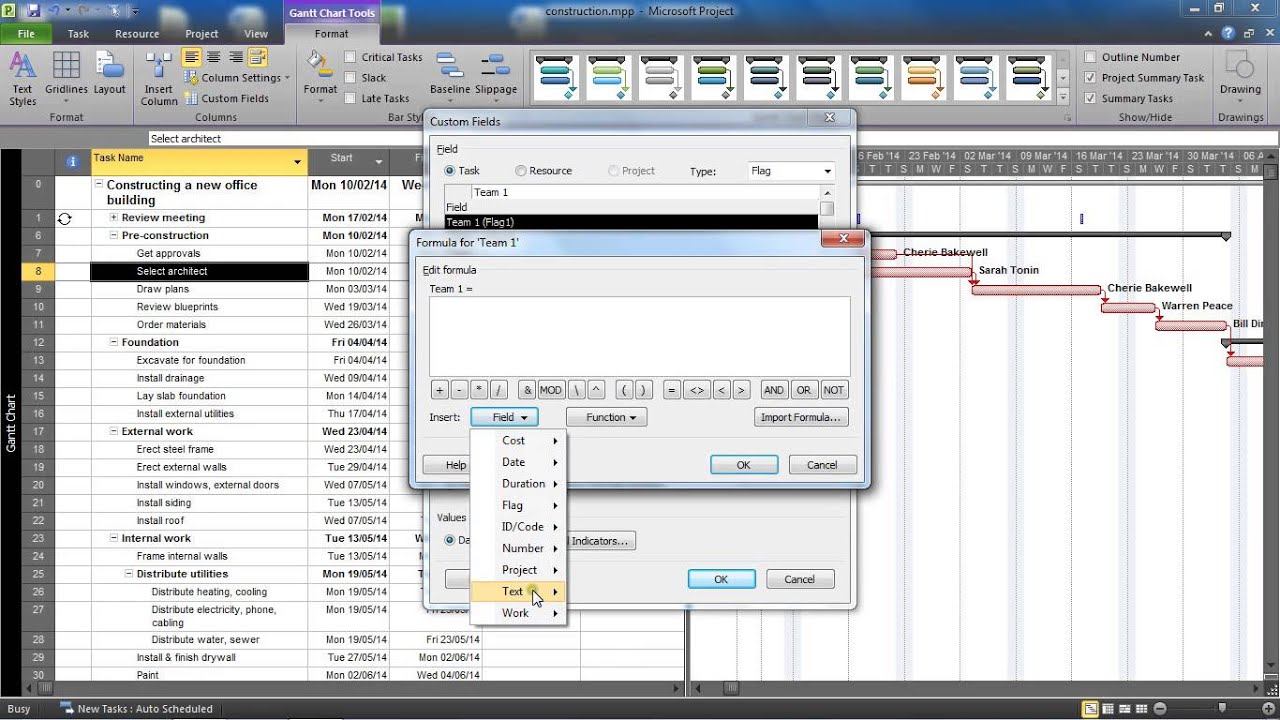Image resolution: width=1280 pixels, height=720 pixels.
Task: Toggle the Critical Tasks checkbox
Action: coord(350,57)
